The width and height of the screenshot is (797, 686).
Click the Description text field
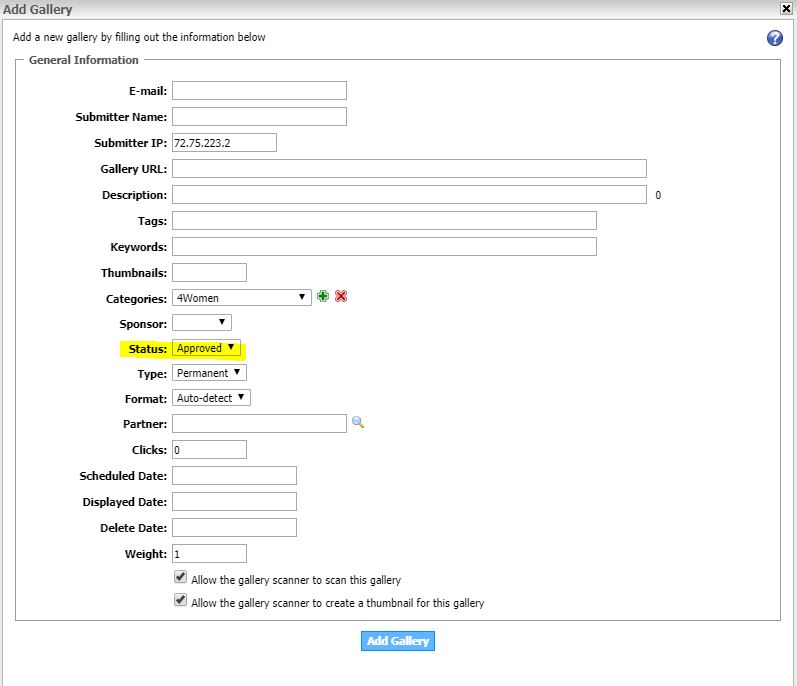click(x=409, y=194)
